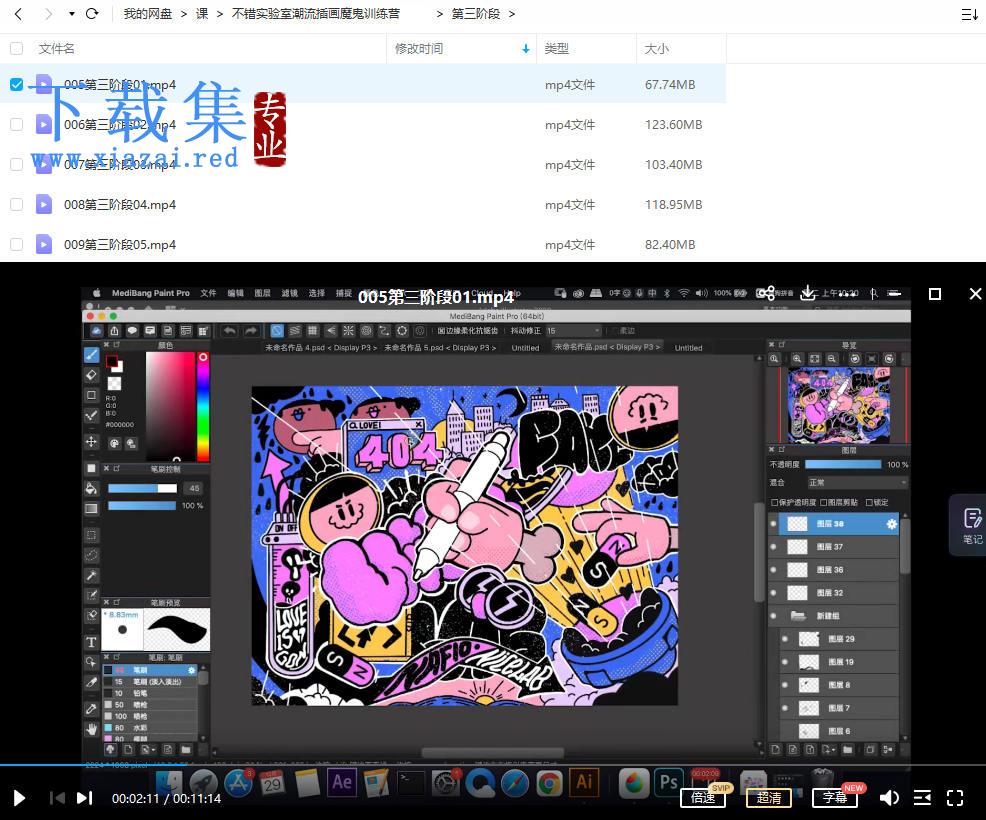Screen dimensions: 986x820
Task: Open the 不错实验室潮流插画魔鬼训练营 breadcrumb
Action: click(x=316, y=14)
